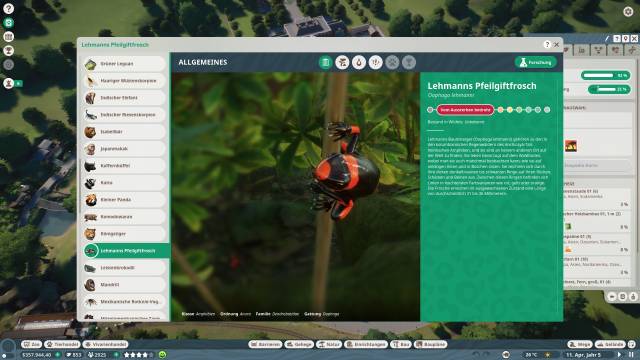Open the Gelände terrain menu
This screenshot has height=360, width=640.
coord(610,344)
